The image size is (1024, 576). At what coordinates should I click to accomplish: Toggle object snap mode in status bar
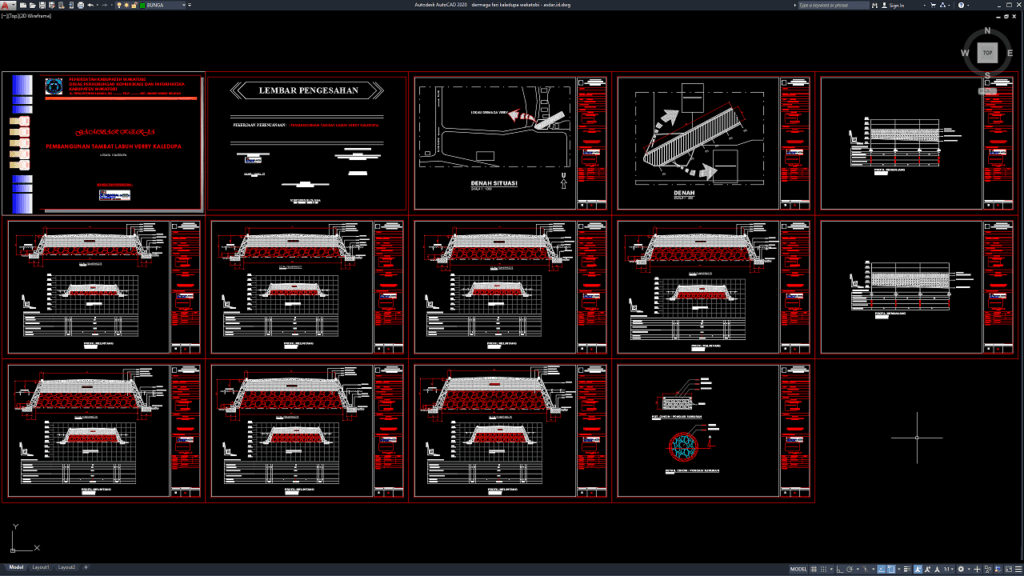pyautogui.click(x=891, y=568)
